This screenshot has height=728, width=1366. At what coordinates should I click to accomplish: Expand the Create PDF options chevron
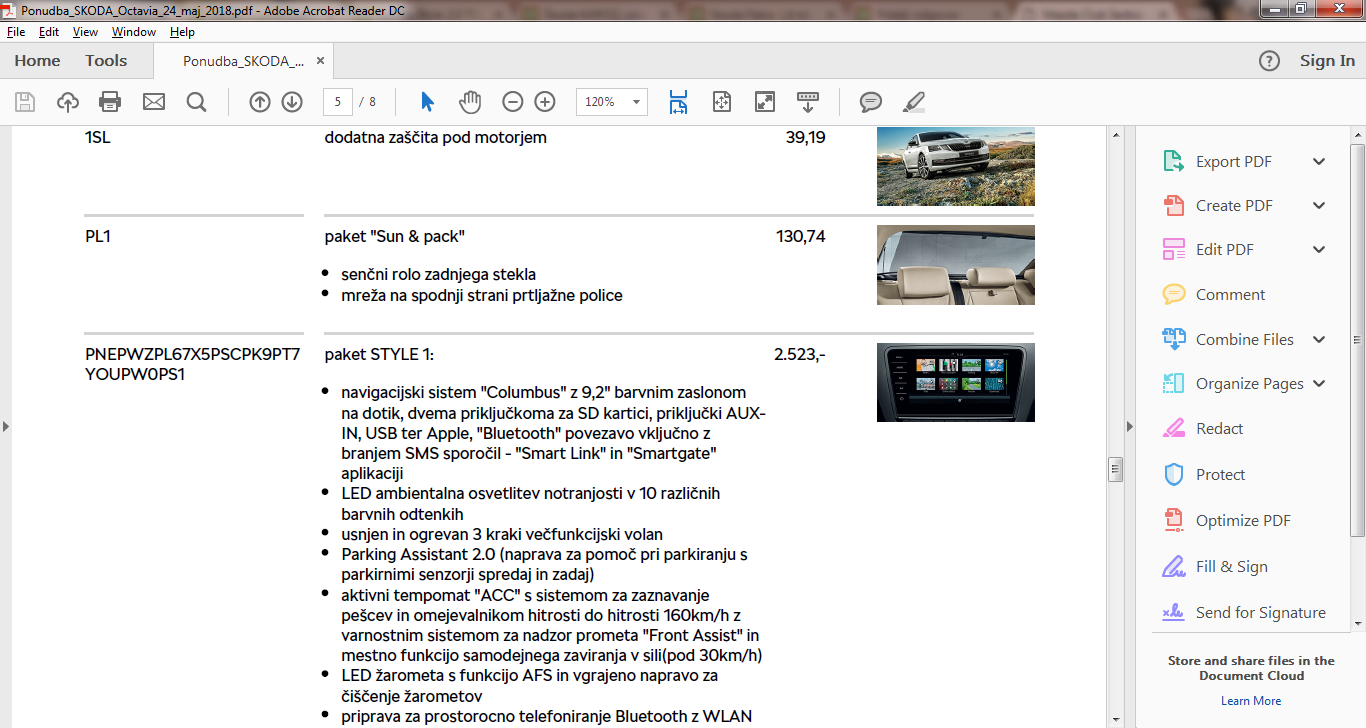pyautogui.click(x=1319, y=206)
